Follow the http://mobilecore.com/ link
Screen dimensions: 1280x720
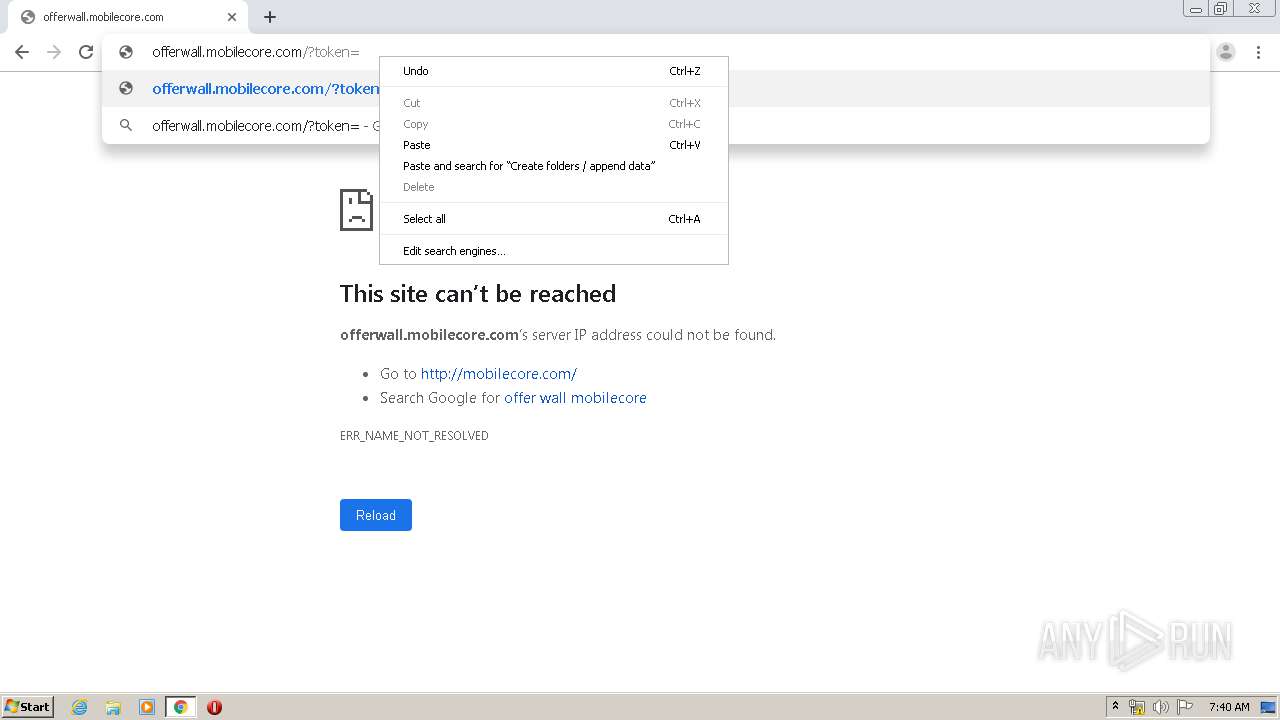tap(498, 374)
